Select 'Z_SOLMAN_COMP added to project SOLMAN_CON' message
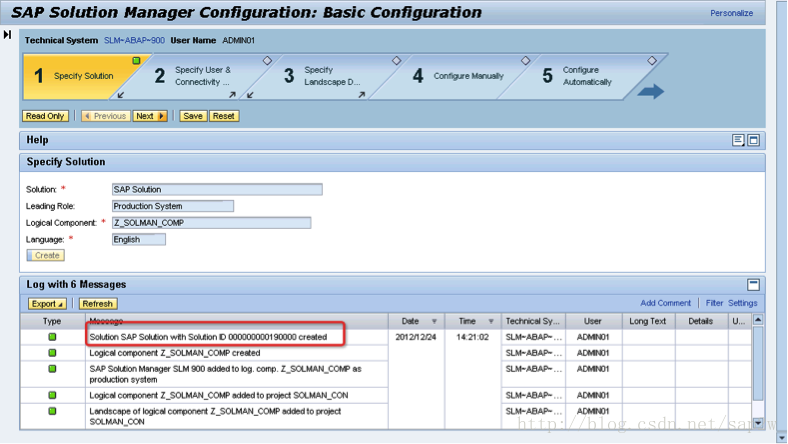The width and height of the screenshot is (788, 444). coord(219,395)
